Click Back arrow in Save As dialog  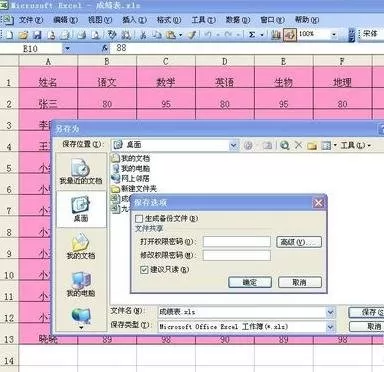248,145
